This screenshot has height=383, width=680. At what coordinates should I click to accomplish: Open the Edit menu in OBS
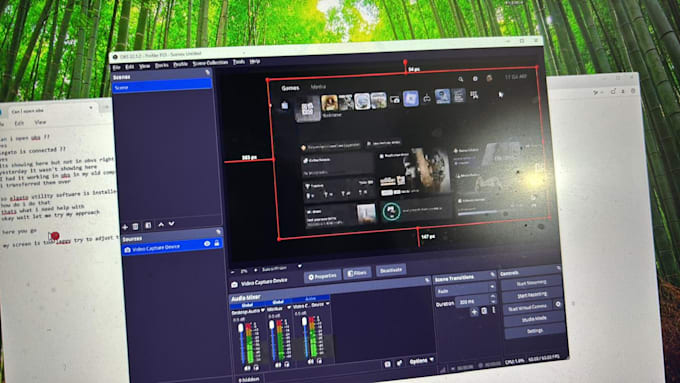130,67
